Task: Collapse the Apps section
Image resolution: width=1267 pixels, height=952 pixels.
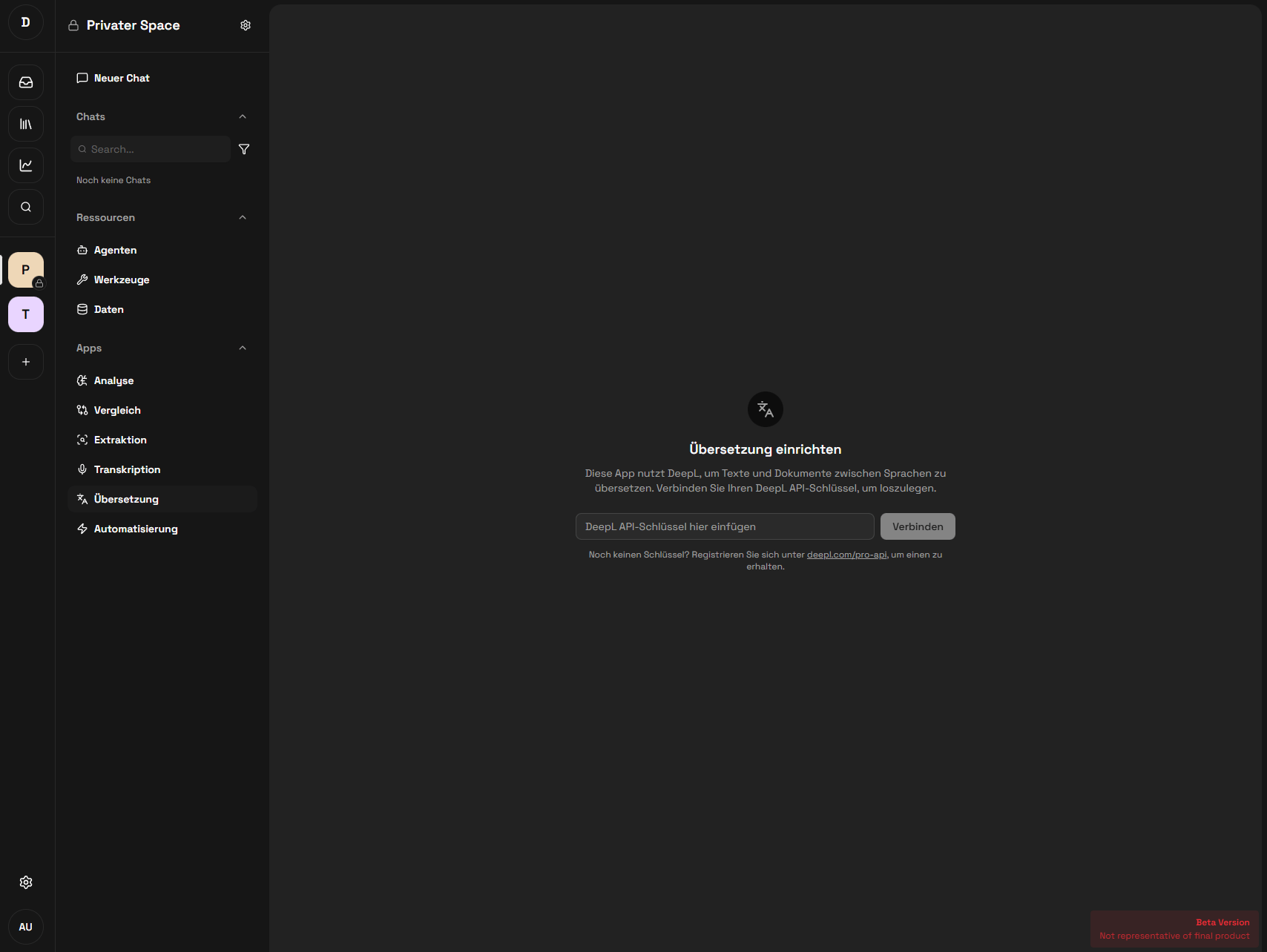Action: [x=243, y=348]
